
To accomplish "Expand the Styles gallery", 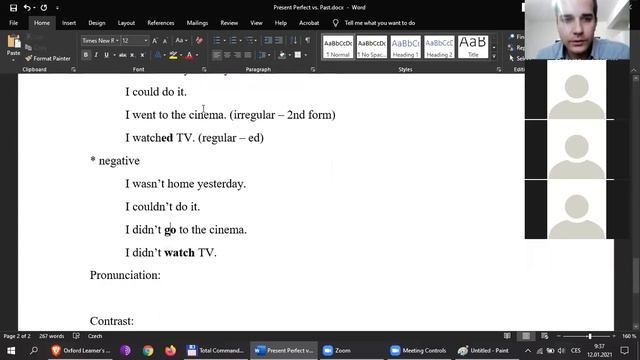I will (x=494, y=56).
